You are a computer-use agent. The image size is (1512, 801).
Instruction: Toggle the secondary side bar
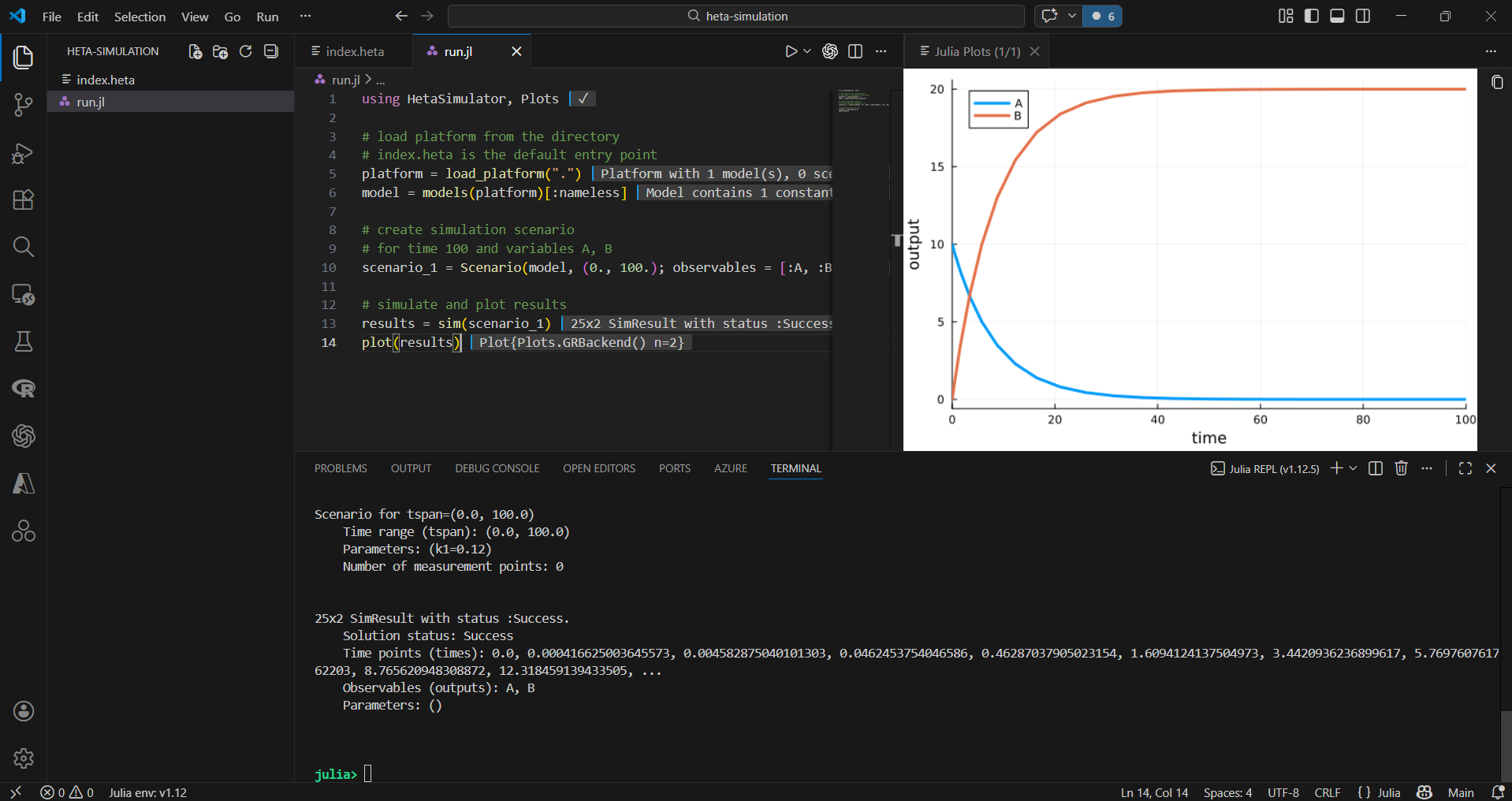pyautogui.click(x=1363, y=16)
